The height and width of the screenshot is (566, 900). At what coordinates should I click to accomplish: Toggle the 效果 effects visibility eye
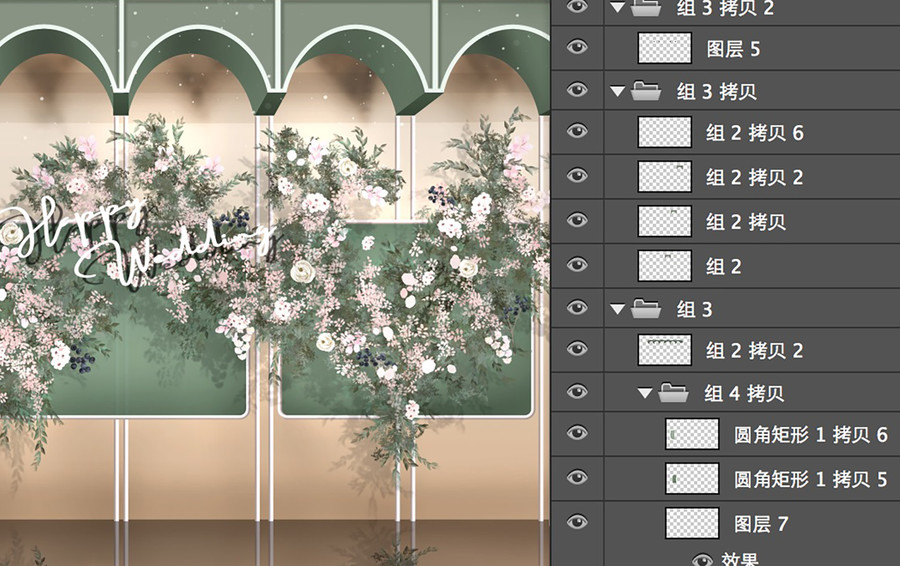coord(703,560)
